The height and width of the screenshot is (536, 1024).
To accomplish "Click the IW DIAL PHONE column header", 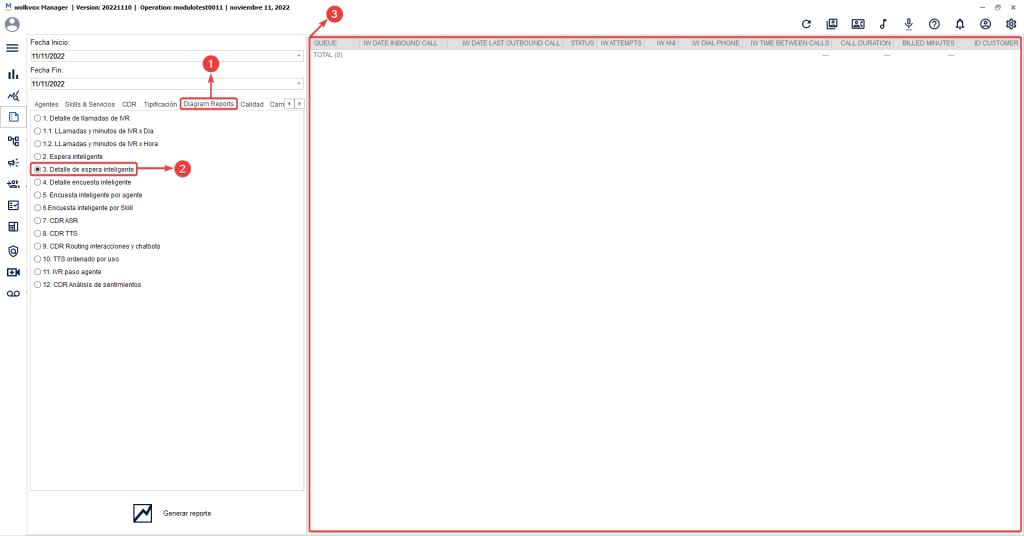I will coord(711,43).
